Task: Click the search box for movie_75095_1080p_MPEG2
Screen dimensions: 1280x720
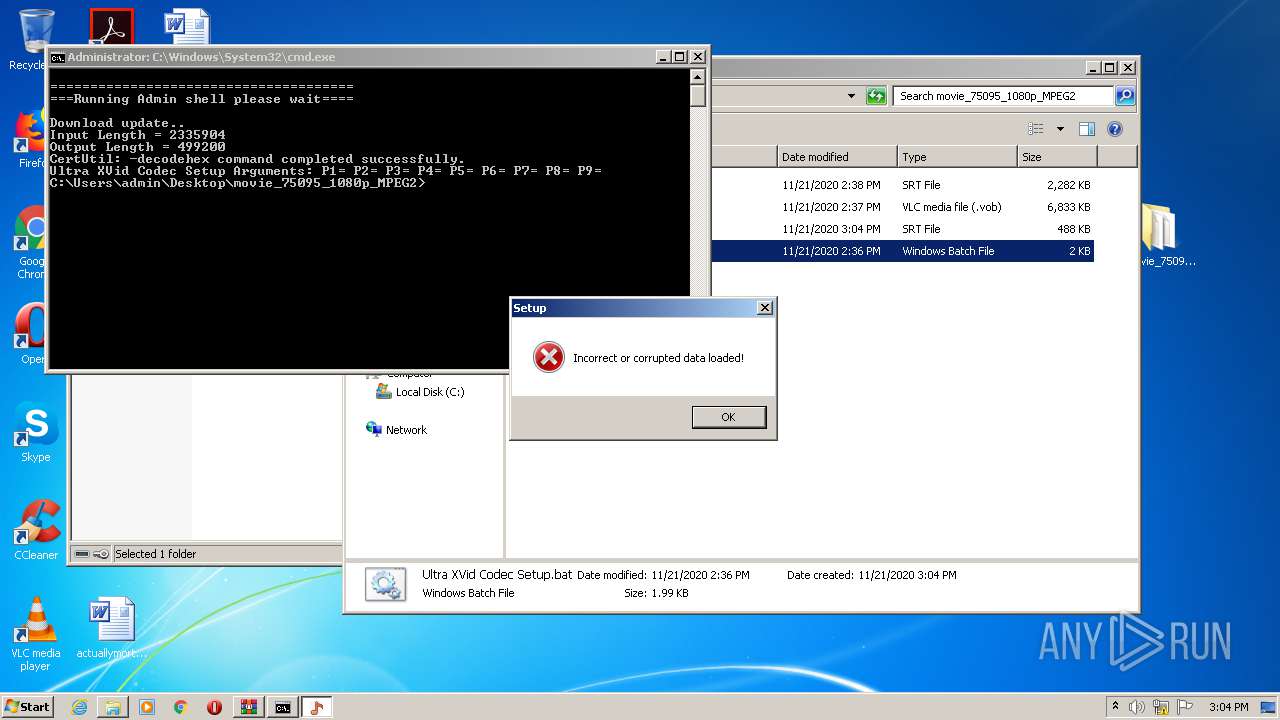Action: [x=1003, y=96]
